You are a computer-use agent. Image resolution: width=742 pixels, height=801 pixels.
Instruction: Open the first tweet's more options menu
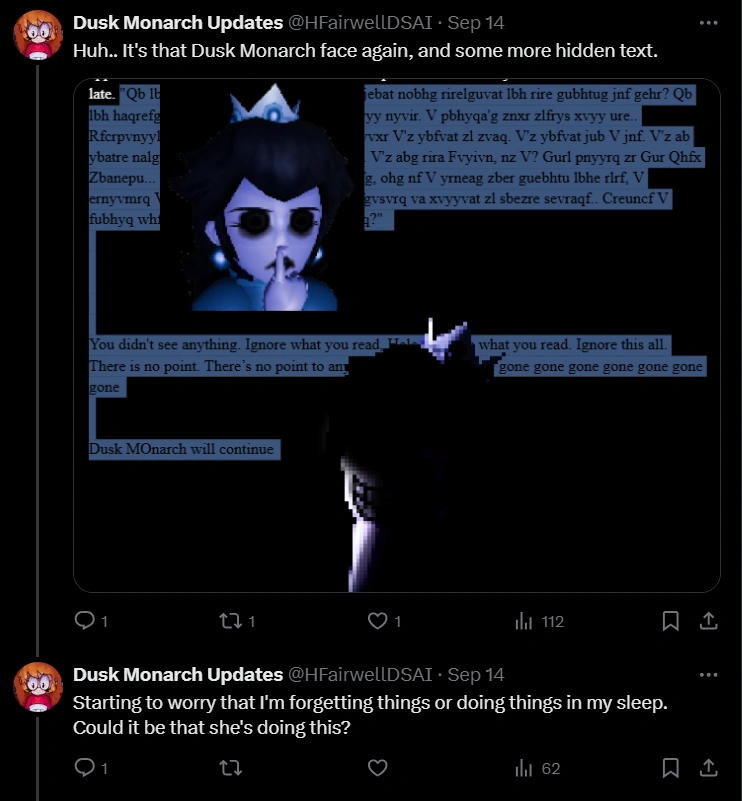(x=708, y=22)
